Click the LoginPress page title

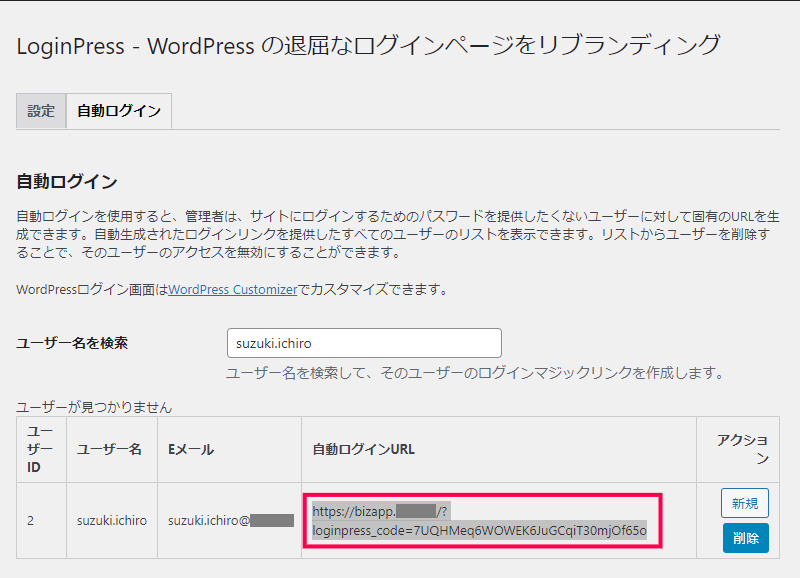pyautogui.click(x=368, y=46)
